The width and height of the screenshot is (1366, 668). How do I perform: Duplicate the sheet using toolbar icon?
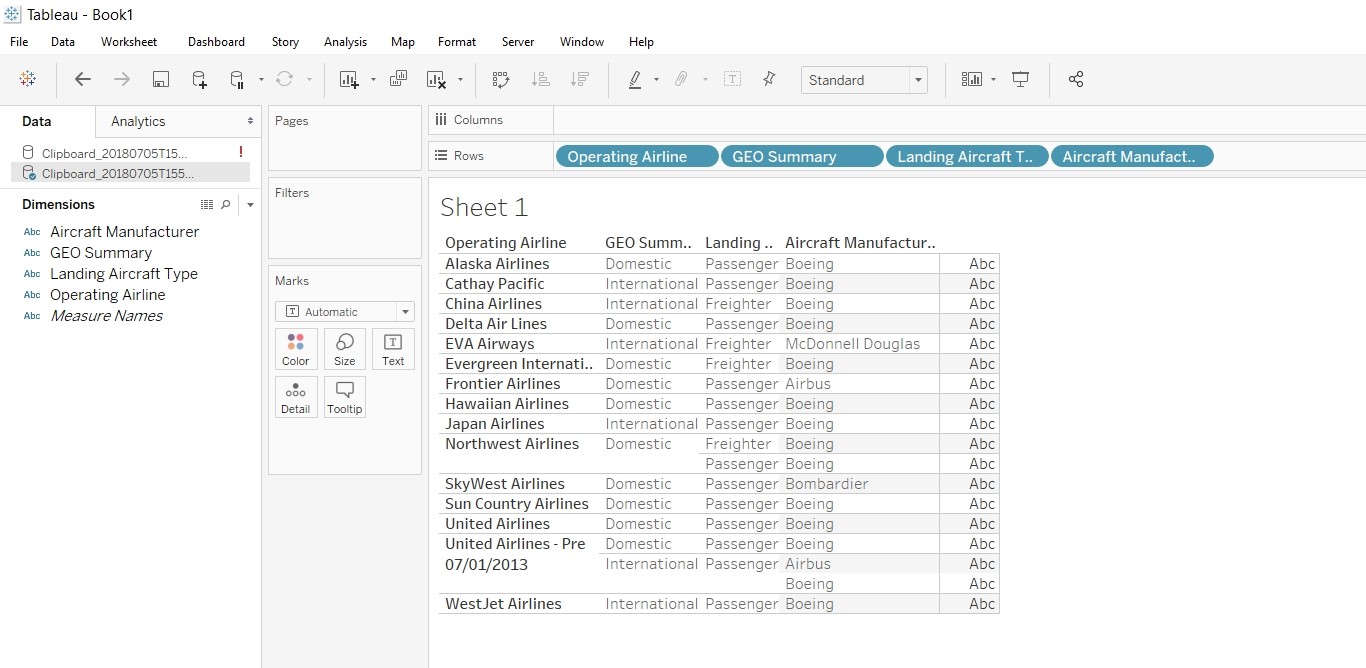398,80
